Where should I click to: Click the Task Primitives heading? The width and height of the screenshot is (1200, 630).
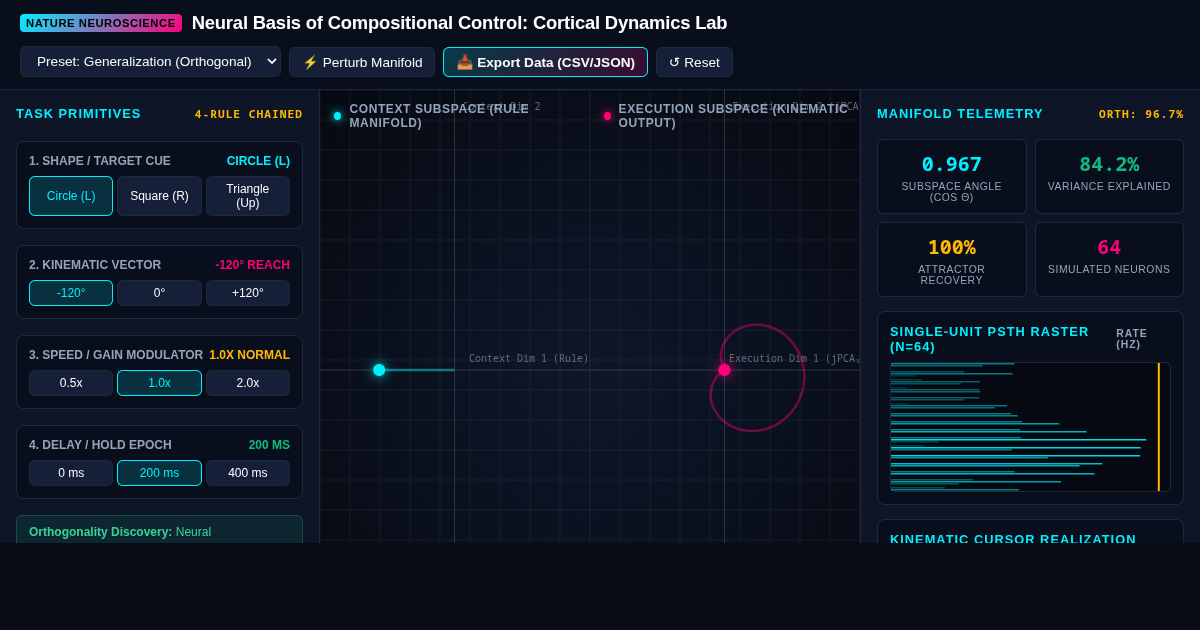(x=79, y=114)
